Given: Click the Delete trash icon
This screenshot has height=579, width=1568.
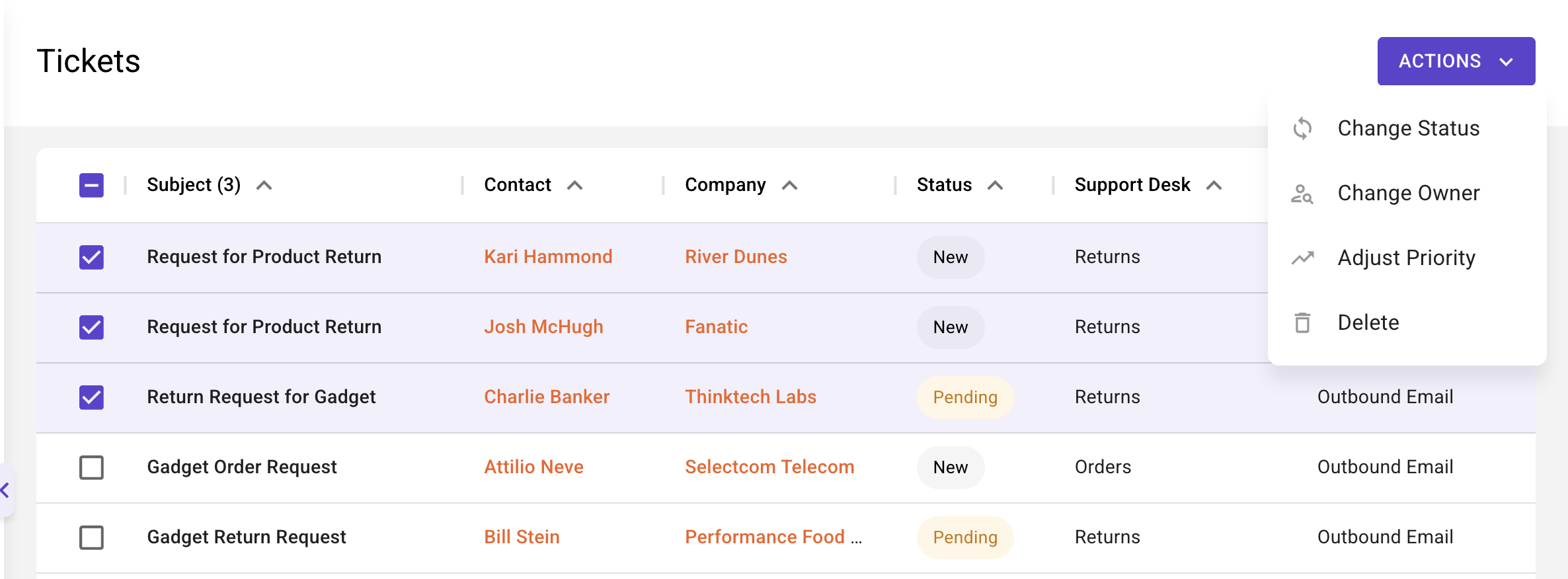Looking at the screenshot, I should (x=1302, y=323).
